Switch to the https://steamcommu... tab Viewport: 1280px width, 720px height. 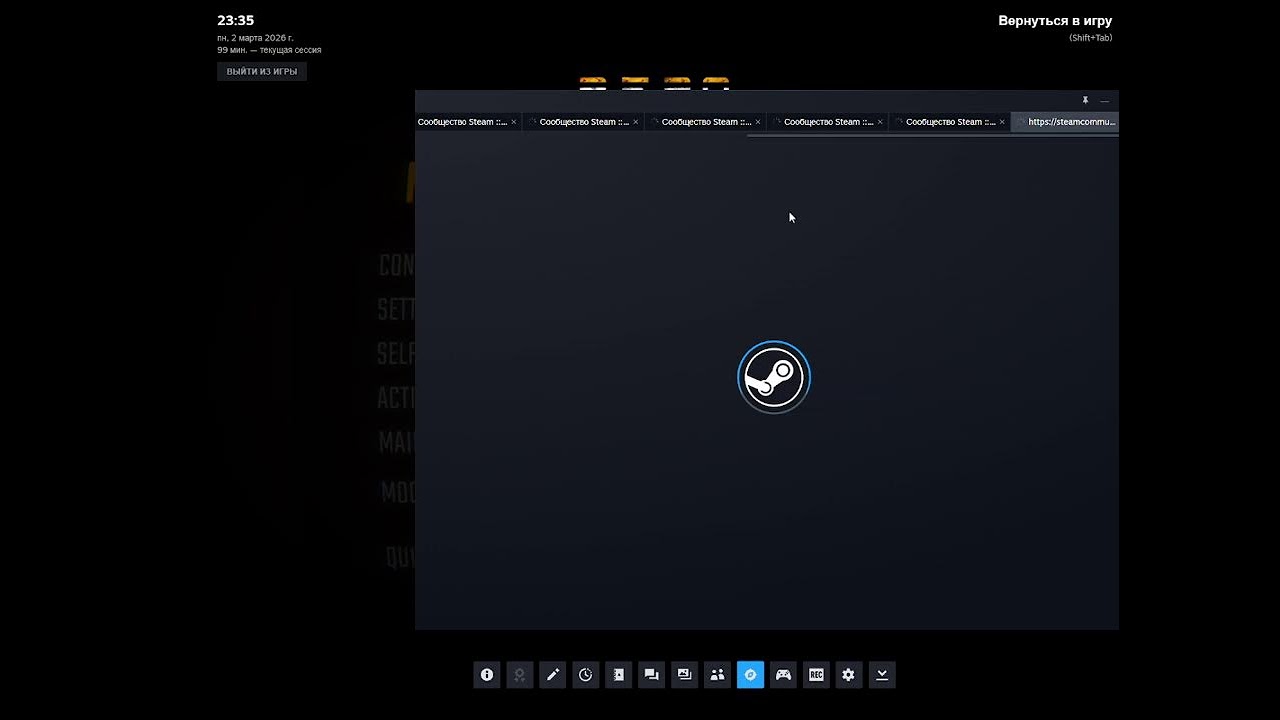tap(1065, 122)
